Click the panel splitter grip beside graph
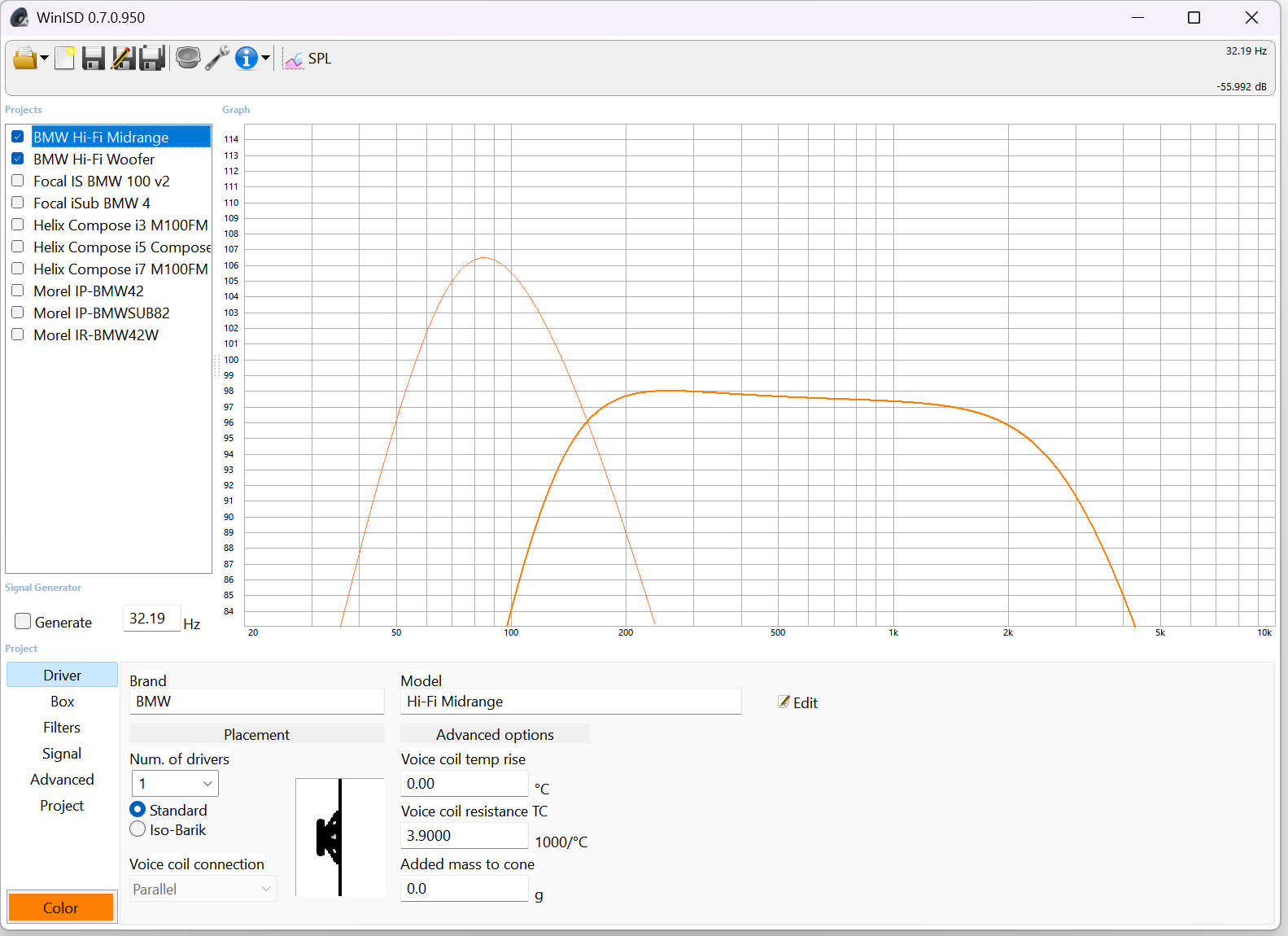 coord(216,366)
